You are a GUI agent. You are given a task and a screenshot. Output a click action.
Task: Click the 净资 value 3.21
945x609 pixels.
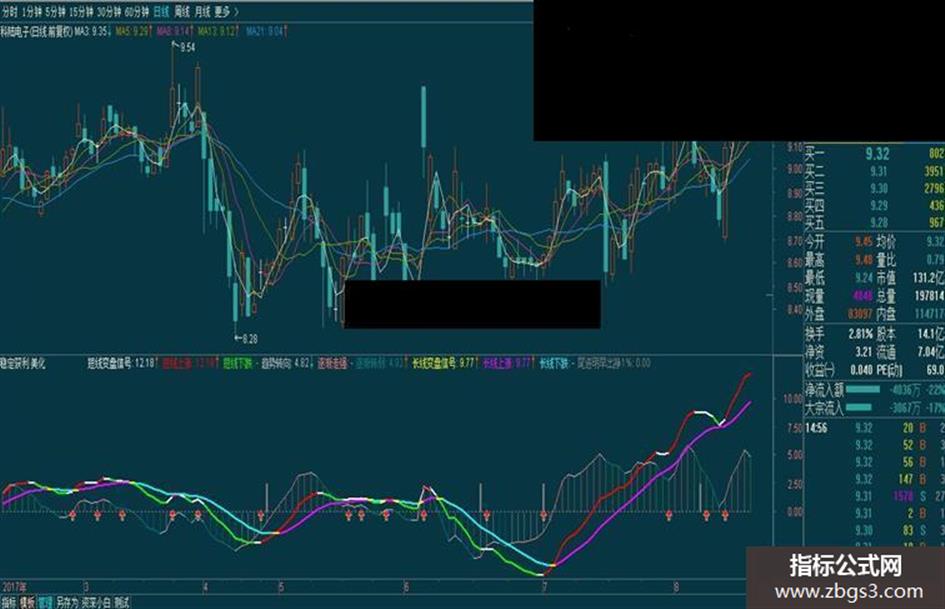pyautogui.click(x=864, y=352)
